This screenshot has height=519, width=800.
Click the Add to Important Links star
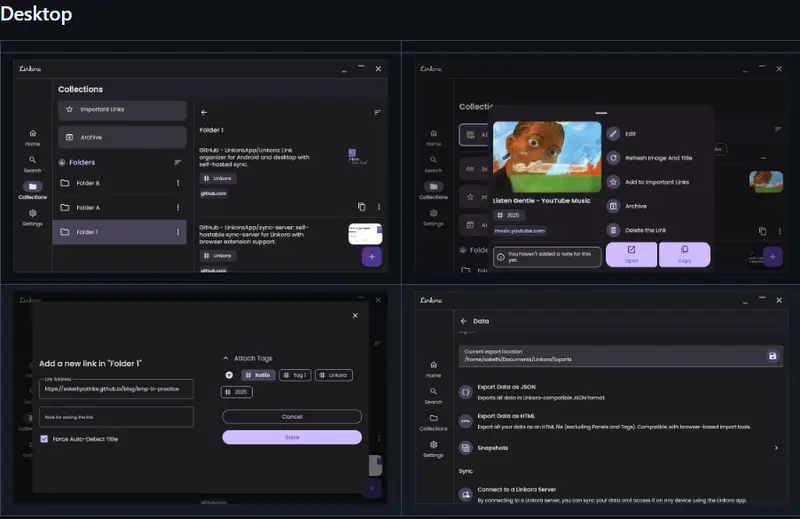(x=613, y=182)
